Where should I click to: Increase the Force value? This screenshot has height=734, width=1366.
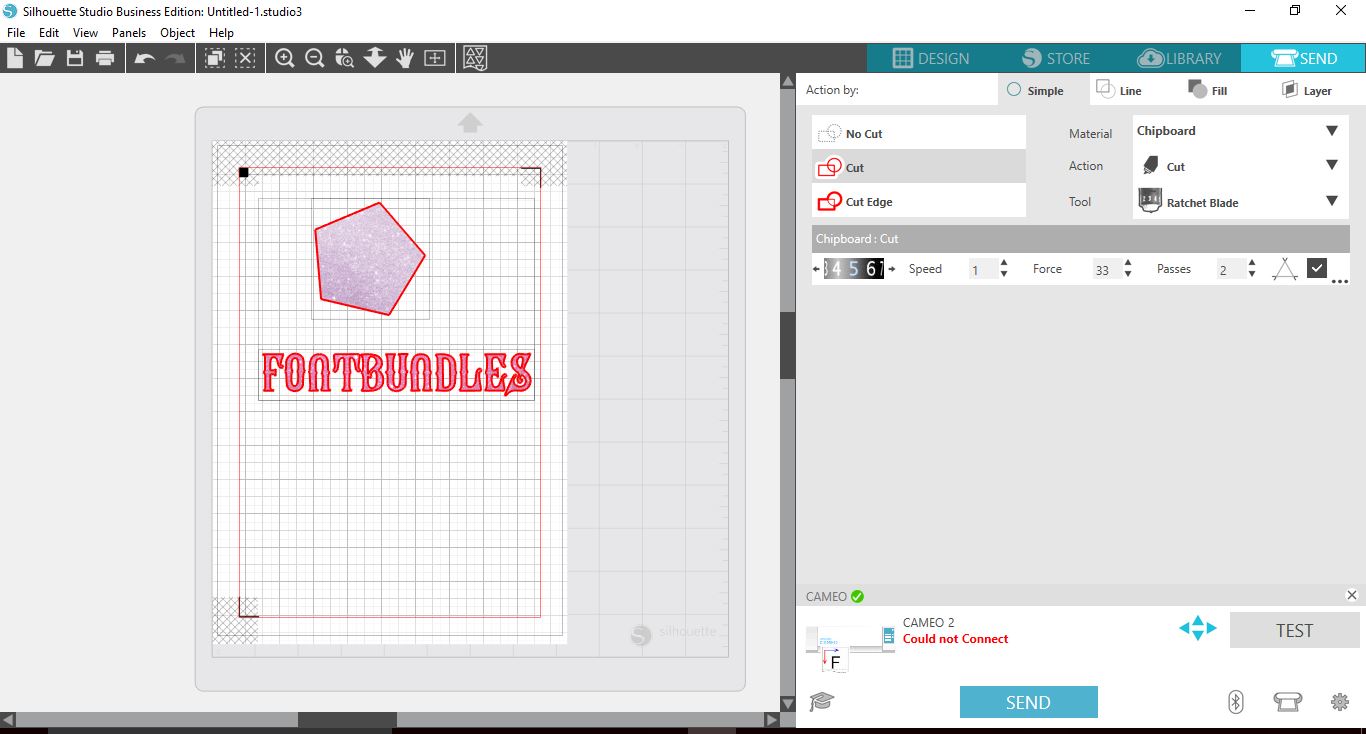click(1128, 264)
